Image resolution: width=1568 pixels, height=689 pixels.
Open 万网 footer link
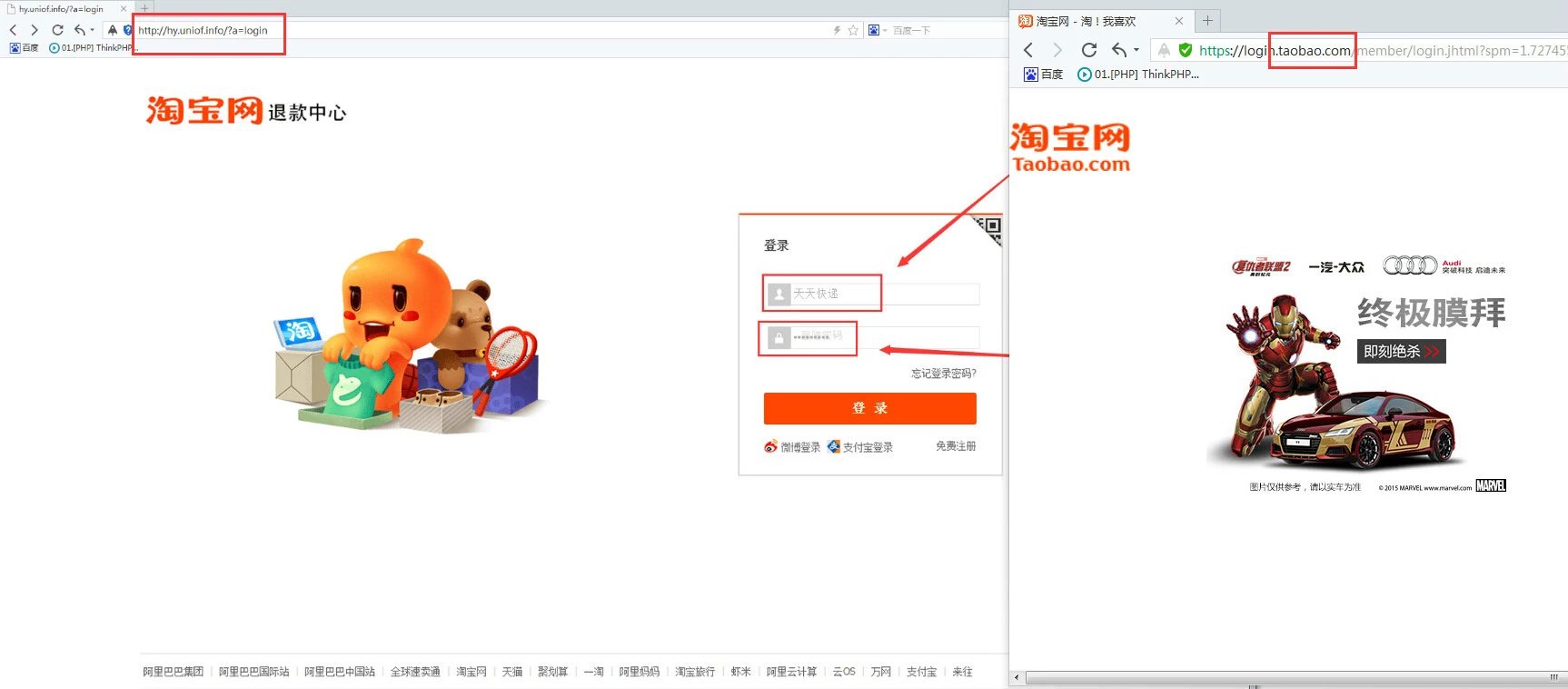click(881, 672)
